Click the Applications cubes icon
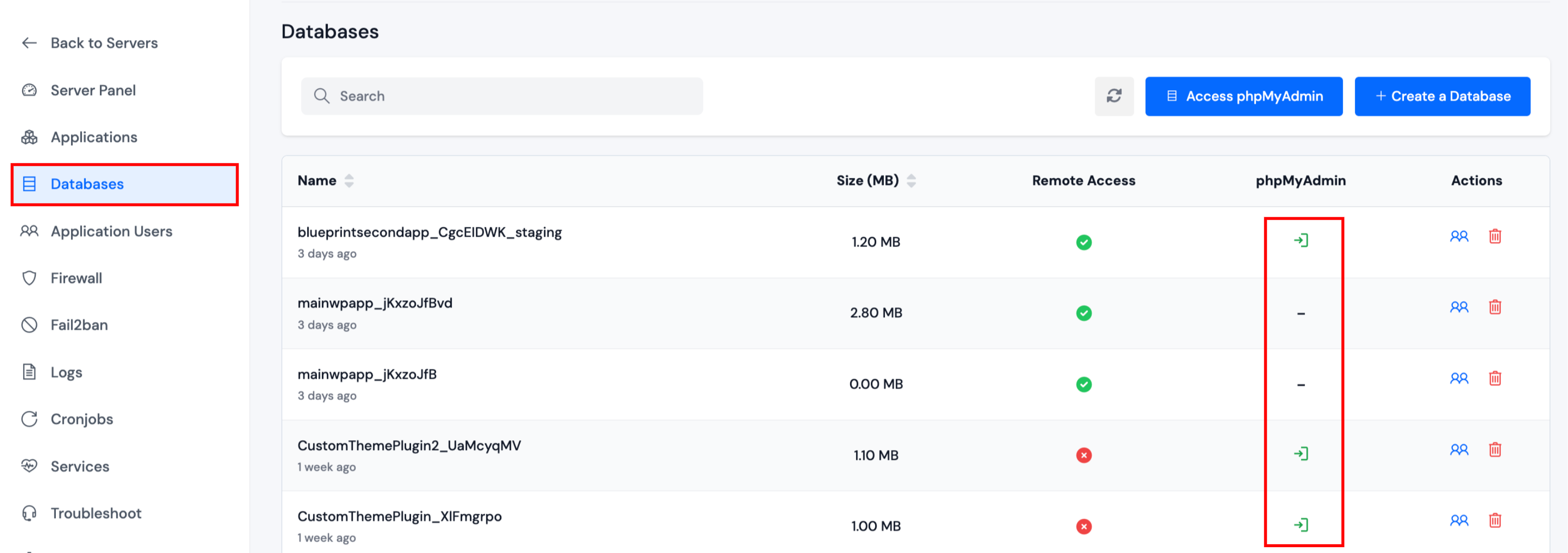This screenshot has width=1568, height=553. point(29,137)
